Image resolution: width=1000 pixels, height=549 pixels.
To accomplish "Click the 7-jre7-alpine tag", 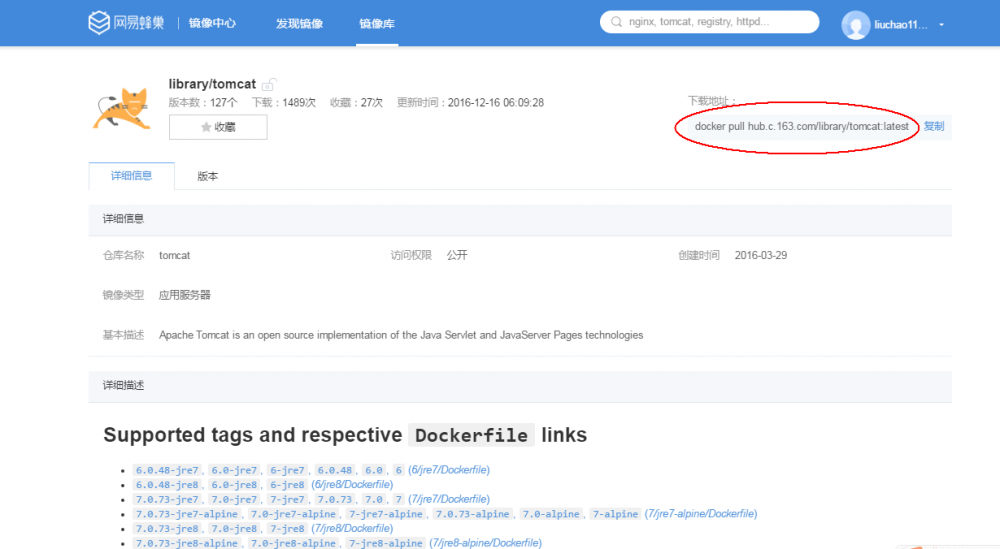I will pos(385,514).
